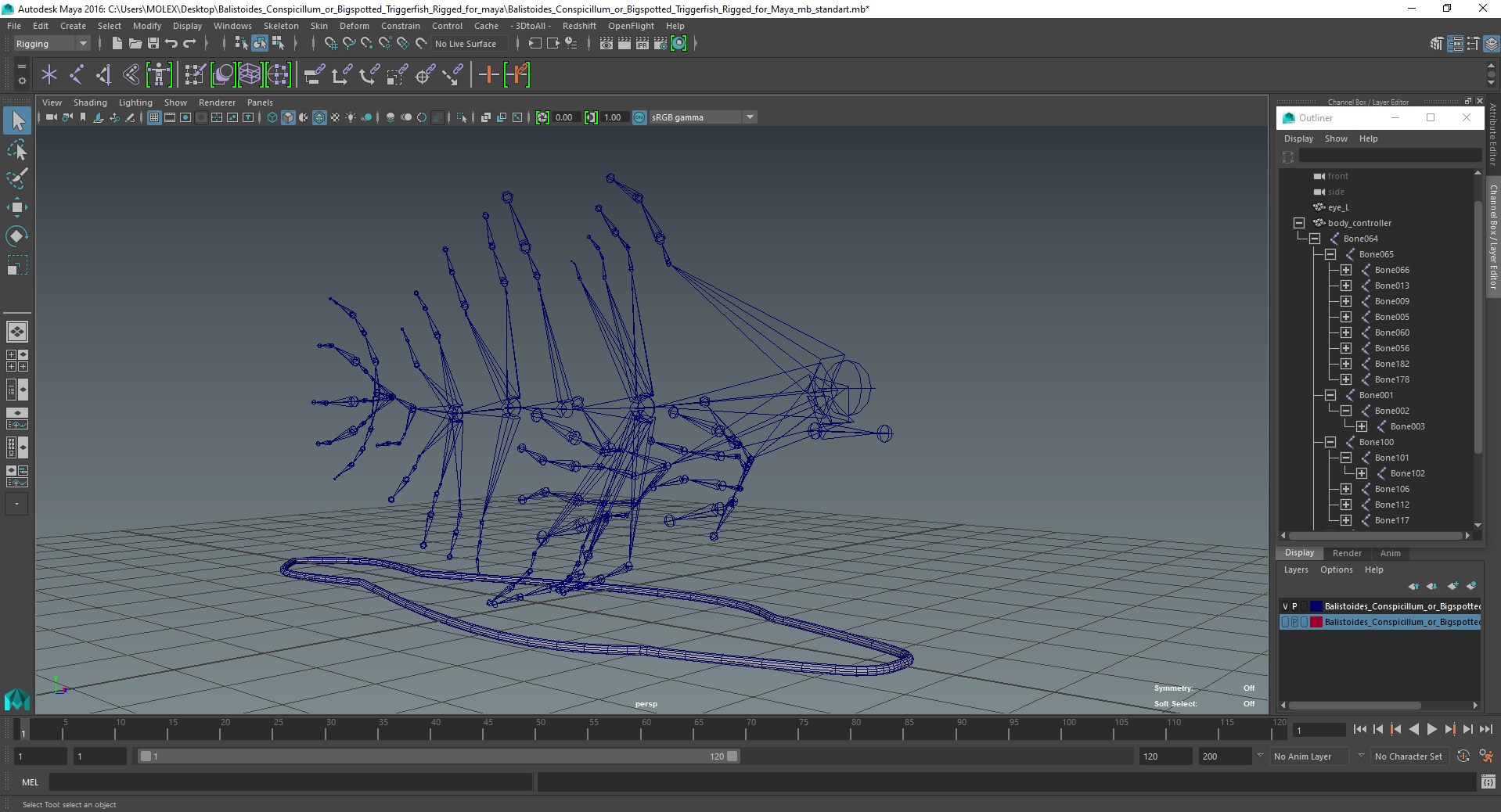Activate the Paint Selection tool
The image size is (1501, 812).
click(17, 178)
